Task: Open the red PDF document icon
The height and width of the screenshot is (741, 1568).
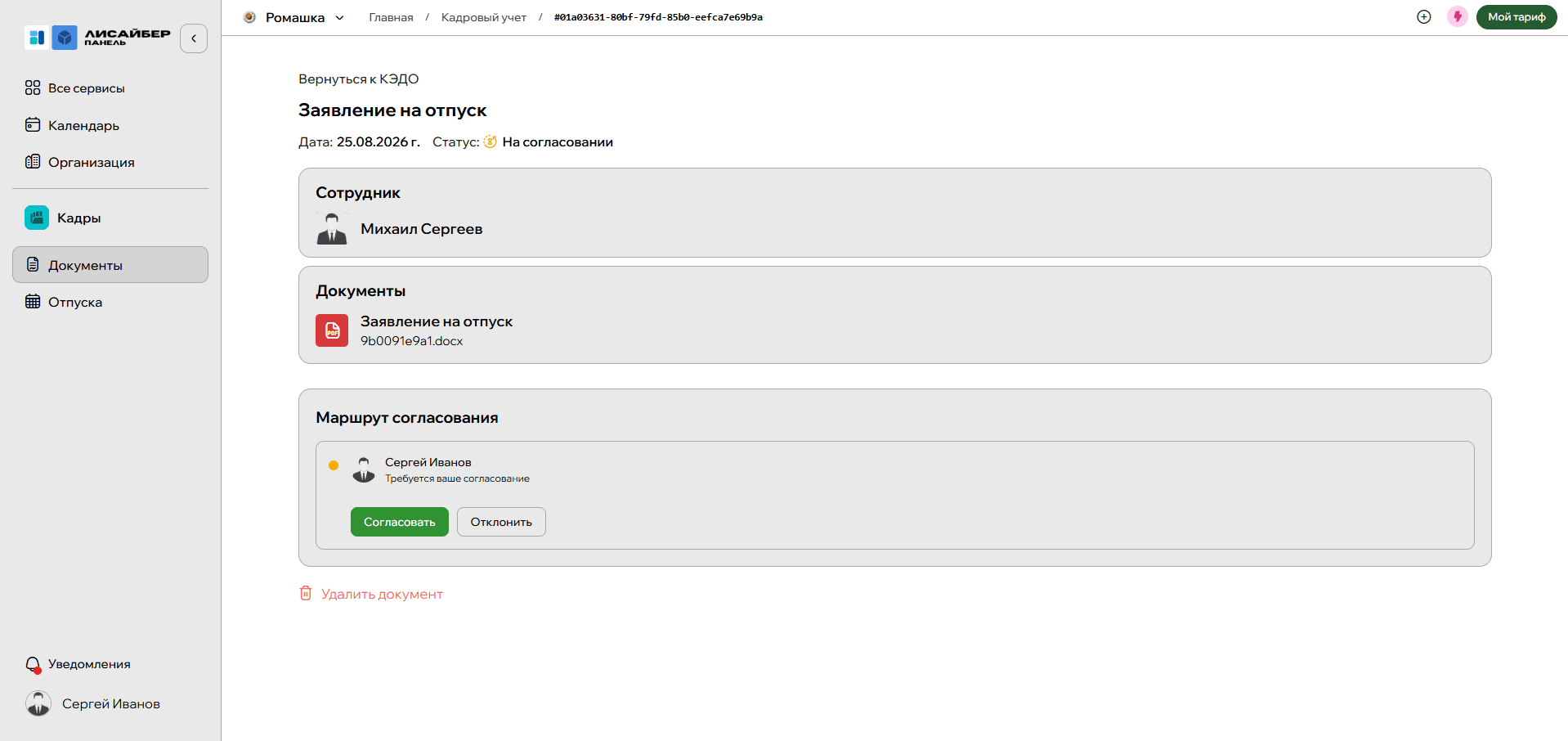Action: (x=332, y=330)
